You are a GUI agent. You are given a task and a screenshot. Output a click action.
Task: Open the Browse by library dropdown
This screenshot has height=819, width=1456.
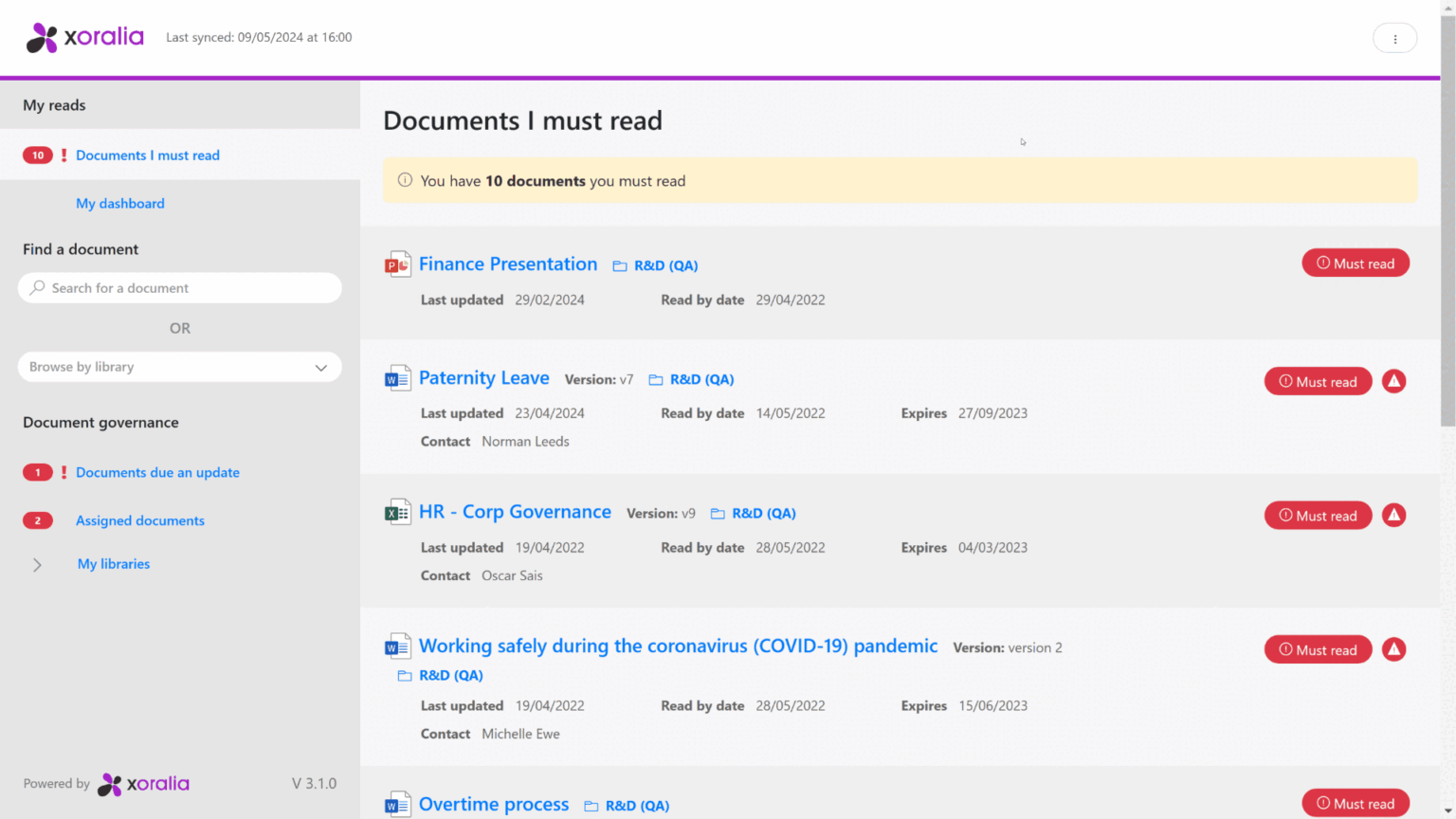tap(179, 367)
